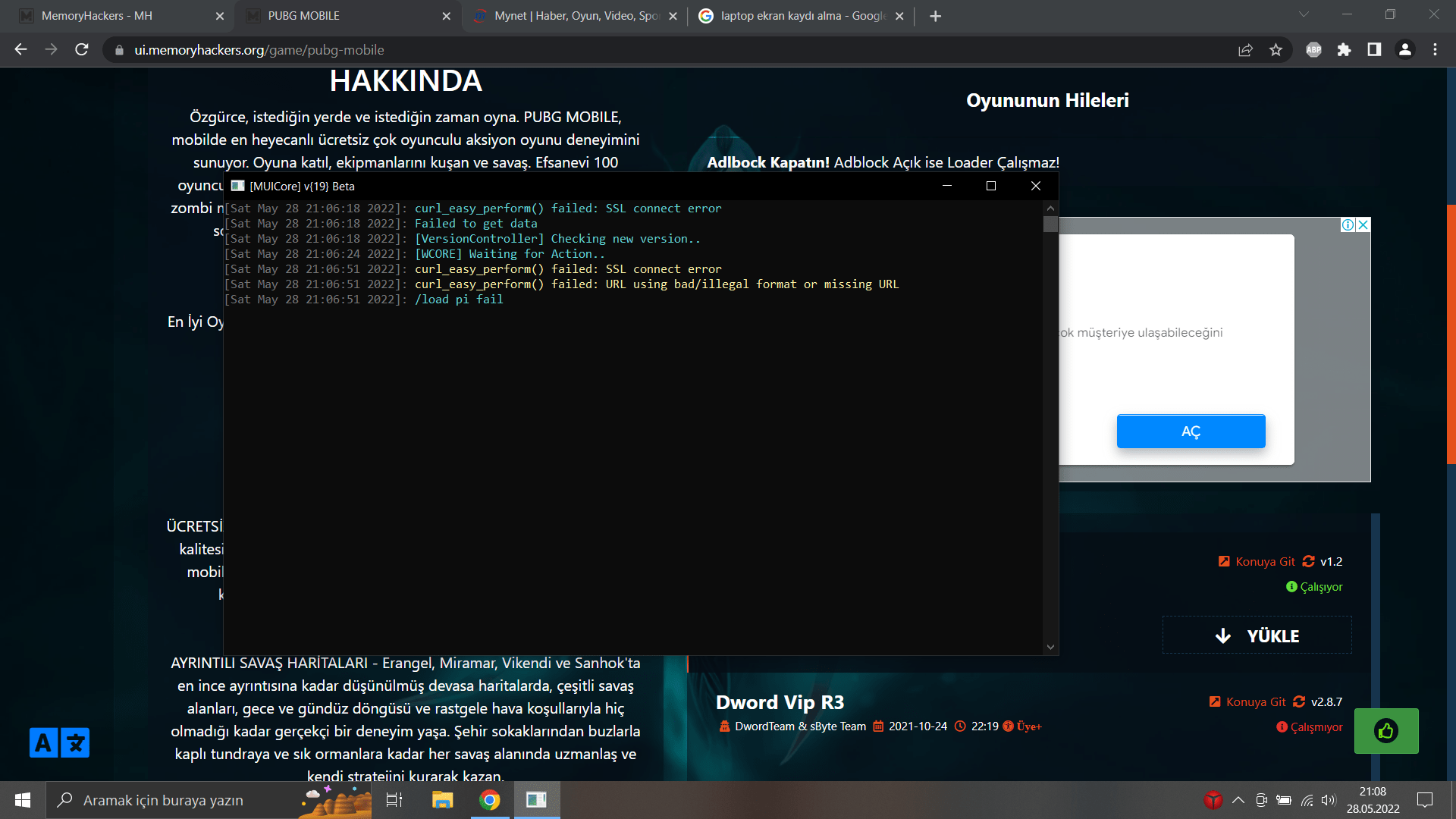1456x819 pixels.
Task: Open the volume speaker tray icon
Action: tap(1329, 800)
